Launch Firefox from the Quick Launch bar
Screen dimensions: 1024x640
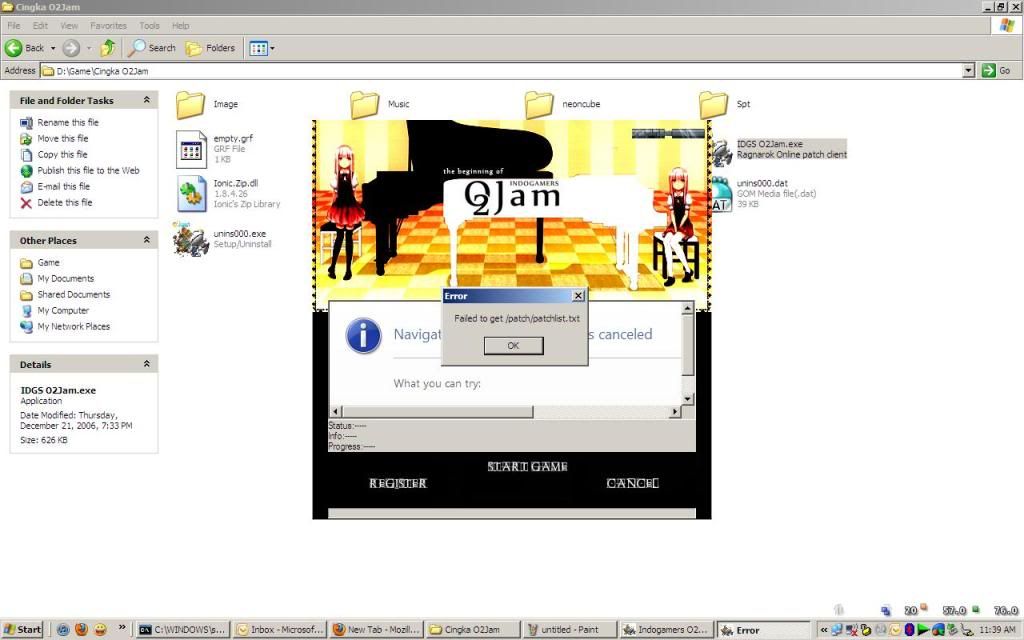tap(82, 630)
